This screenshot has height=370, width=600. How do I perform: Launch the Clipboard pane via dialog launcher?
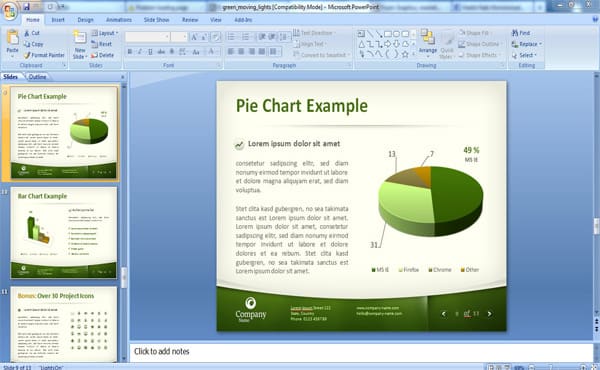tap(64, 65)
